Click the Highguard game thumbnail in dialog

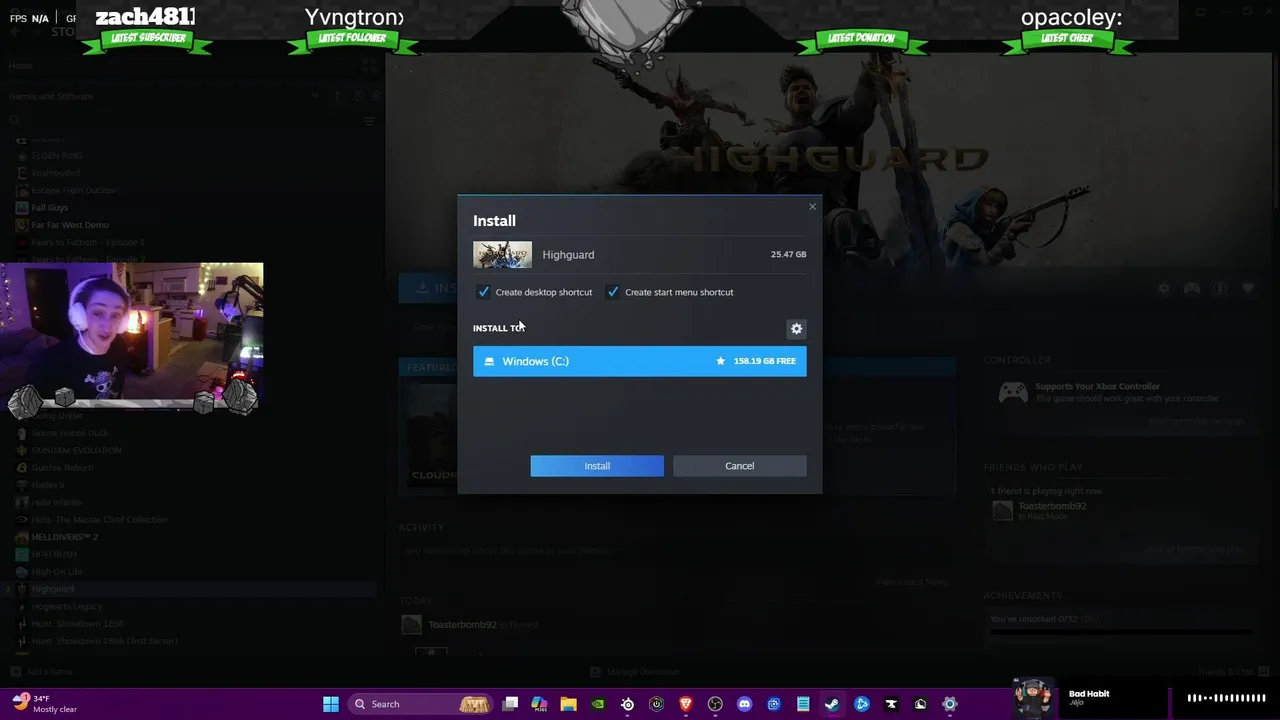[x=503, y=255]
